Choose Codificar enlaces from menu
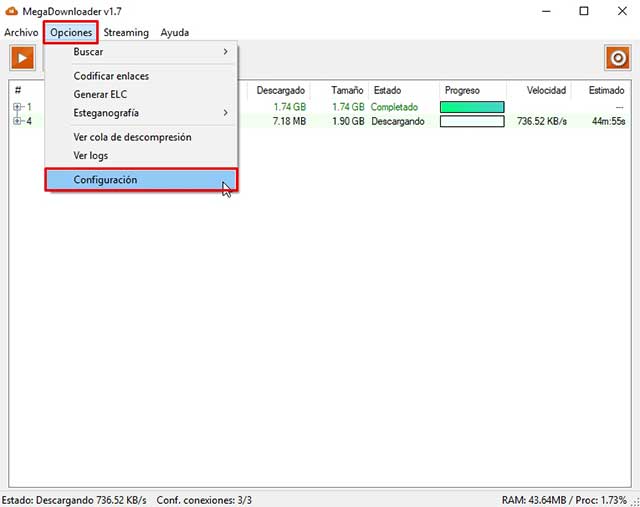Screen dimensions: 640x507 coord(141,76)
